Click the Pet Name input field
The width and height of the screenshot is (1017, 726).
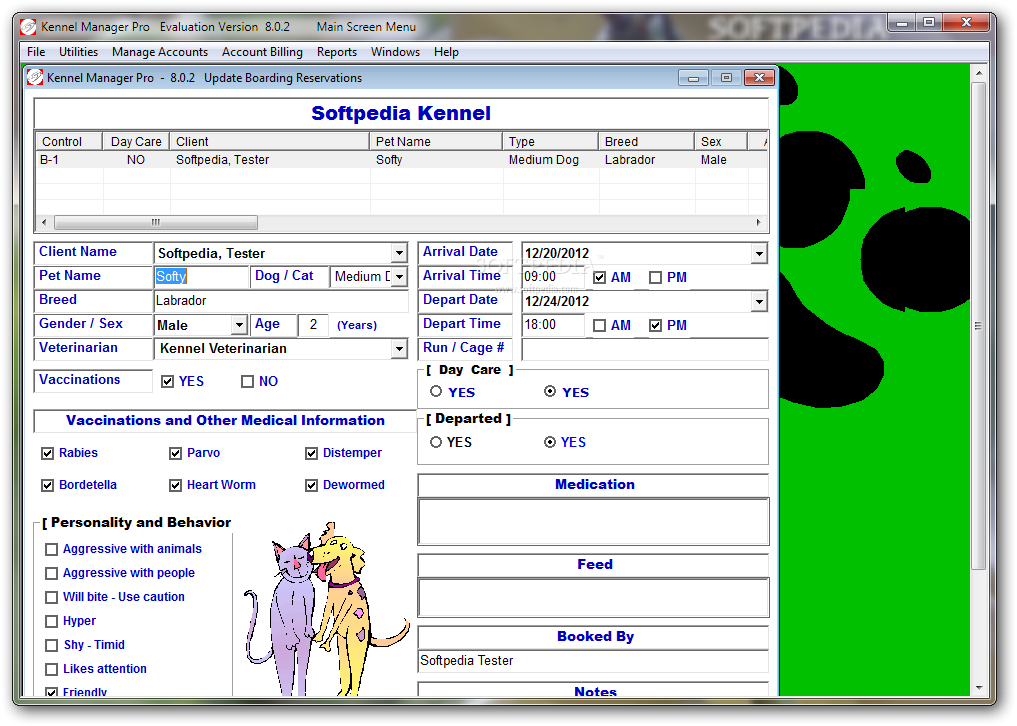[201, 277]
